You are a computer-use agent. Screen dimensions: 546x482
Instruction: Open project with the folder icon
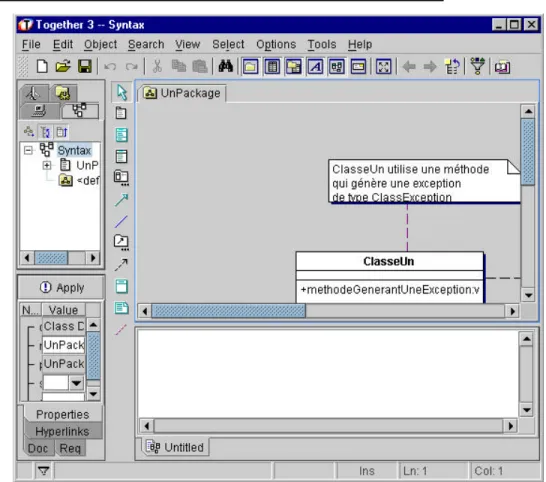63,66
